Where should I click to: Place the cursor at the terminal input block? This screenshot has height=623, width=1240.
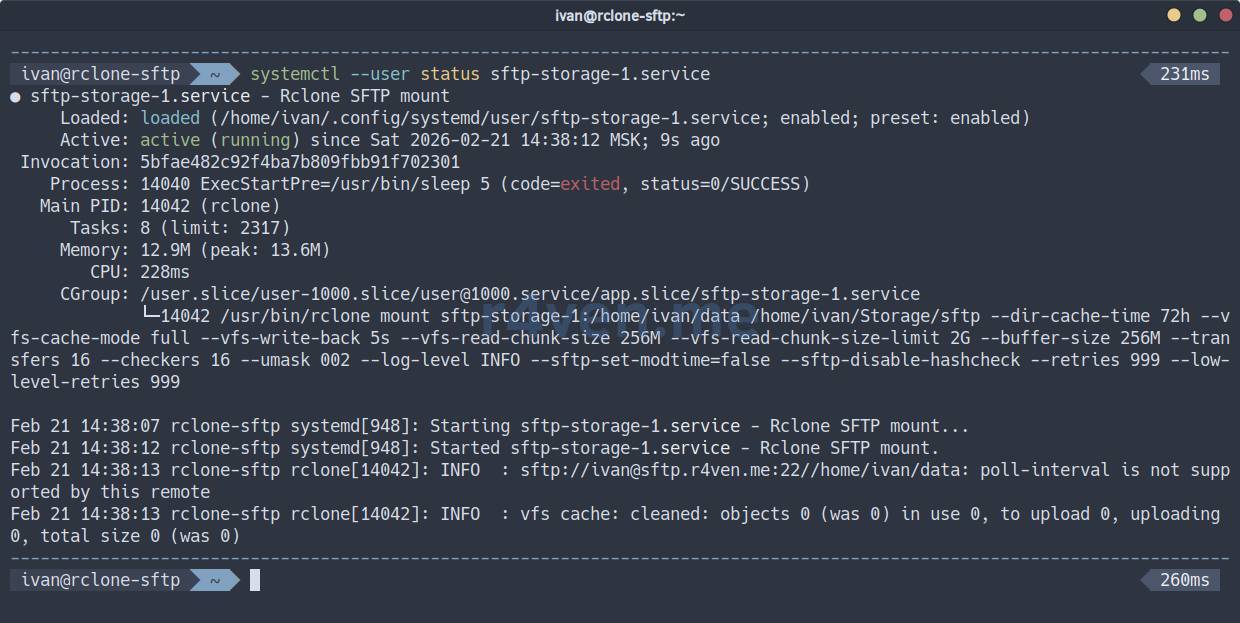pyautogui.click(x=255, y=580)
